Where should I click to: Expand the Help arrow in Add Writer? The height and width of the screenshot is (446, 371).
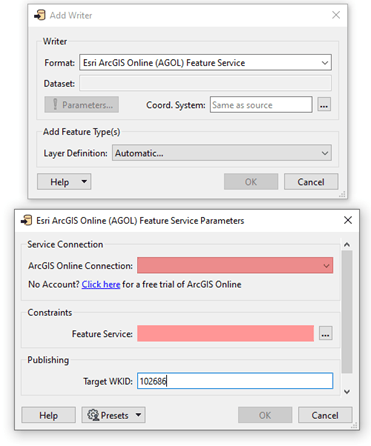click(x=84, y=182)
